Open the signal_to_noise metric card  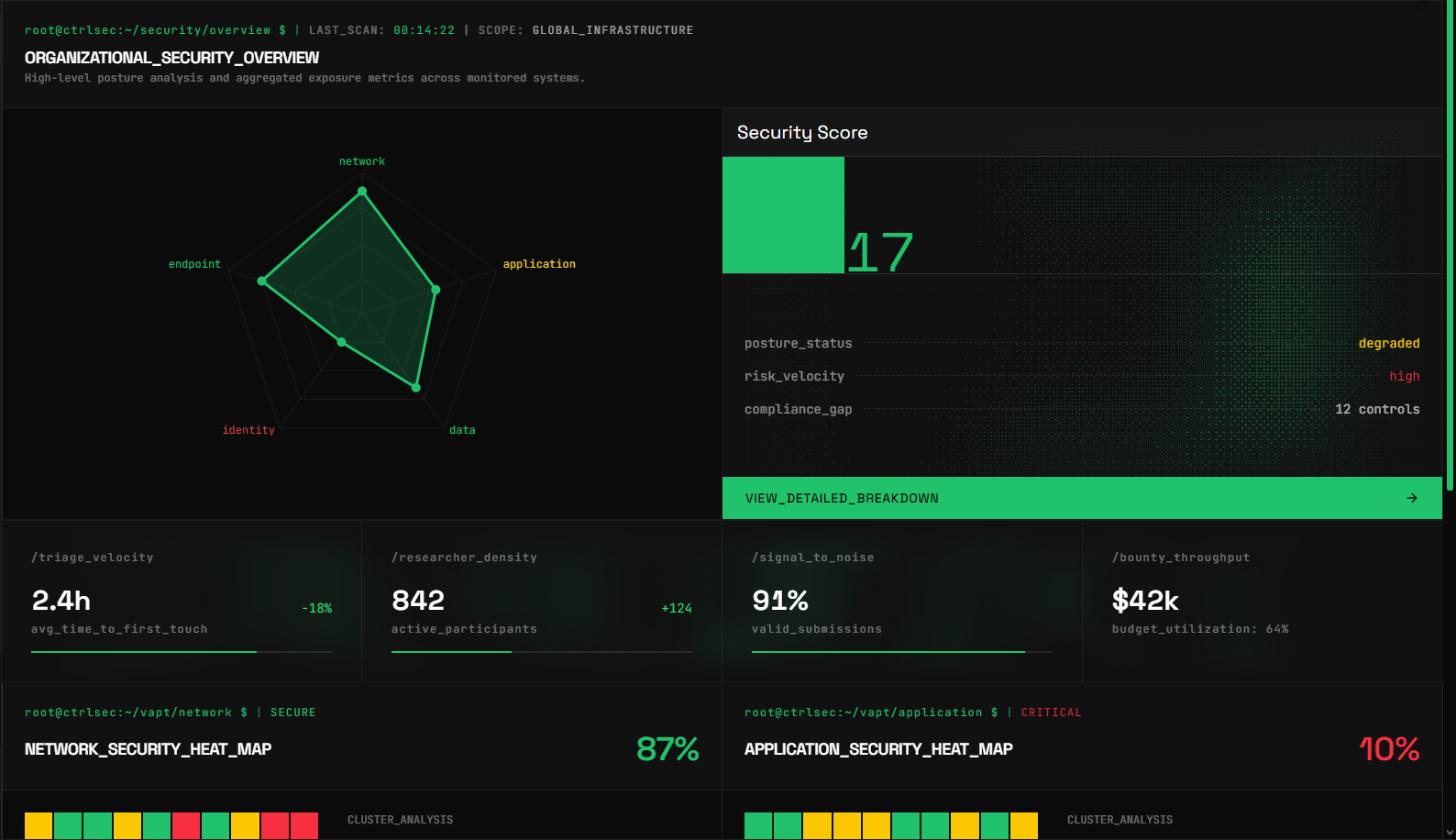pyautogui.click(x=902, y=602)
